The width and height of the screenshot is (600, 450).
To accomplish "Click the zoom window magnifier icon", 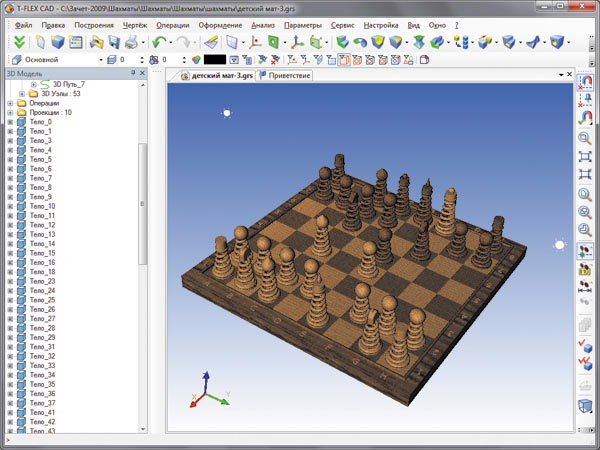I will point(585,138).
